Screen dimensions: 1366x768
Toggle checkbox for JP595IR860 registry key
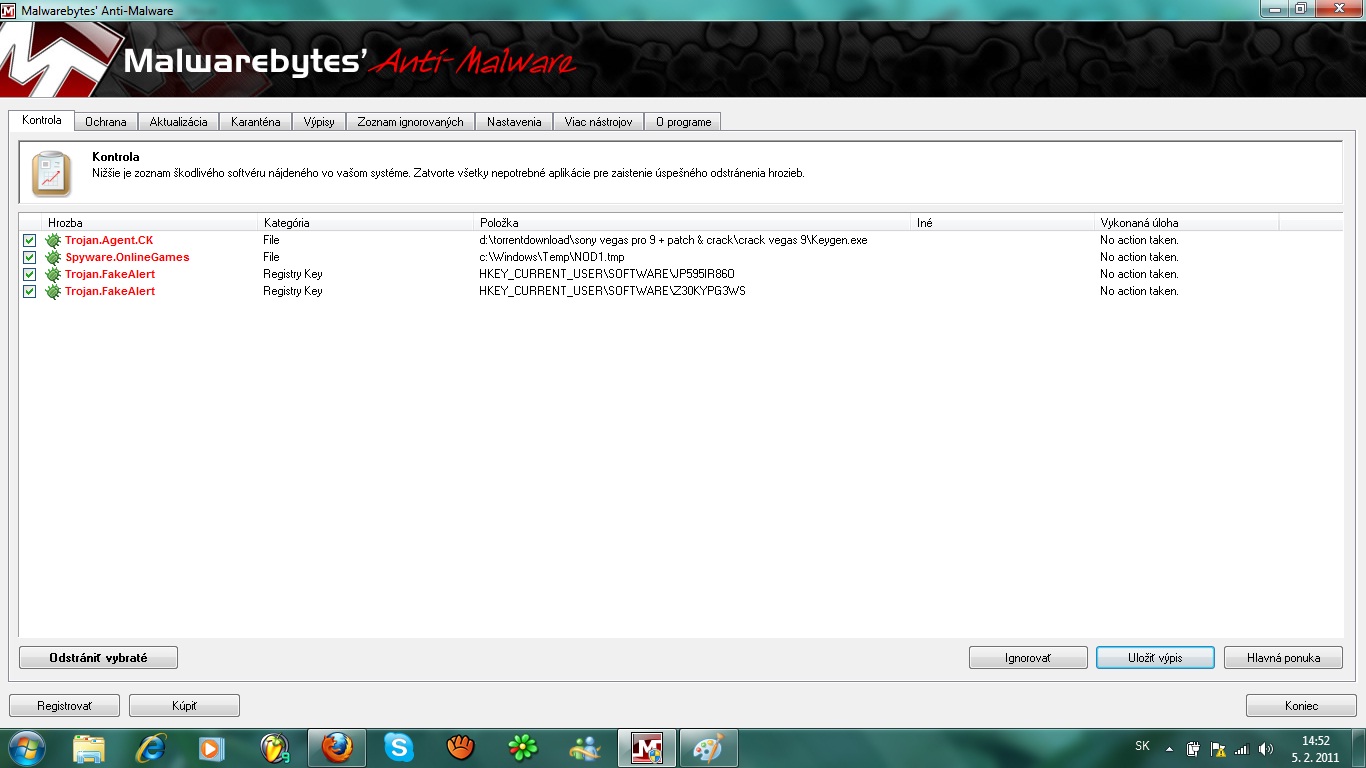pos(29,275)
